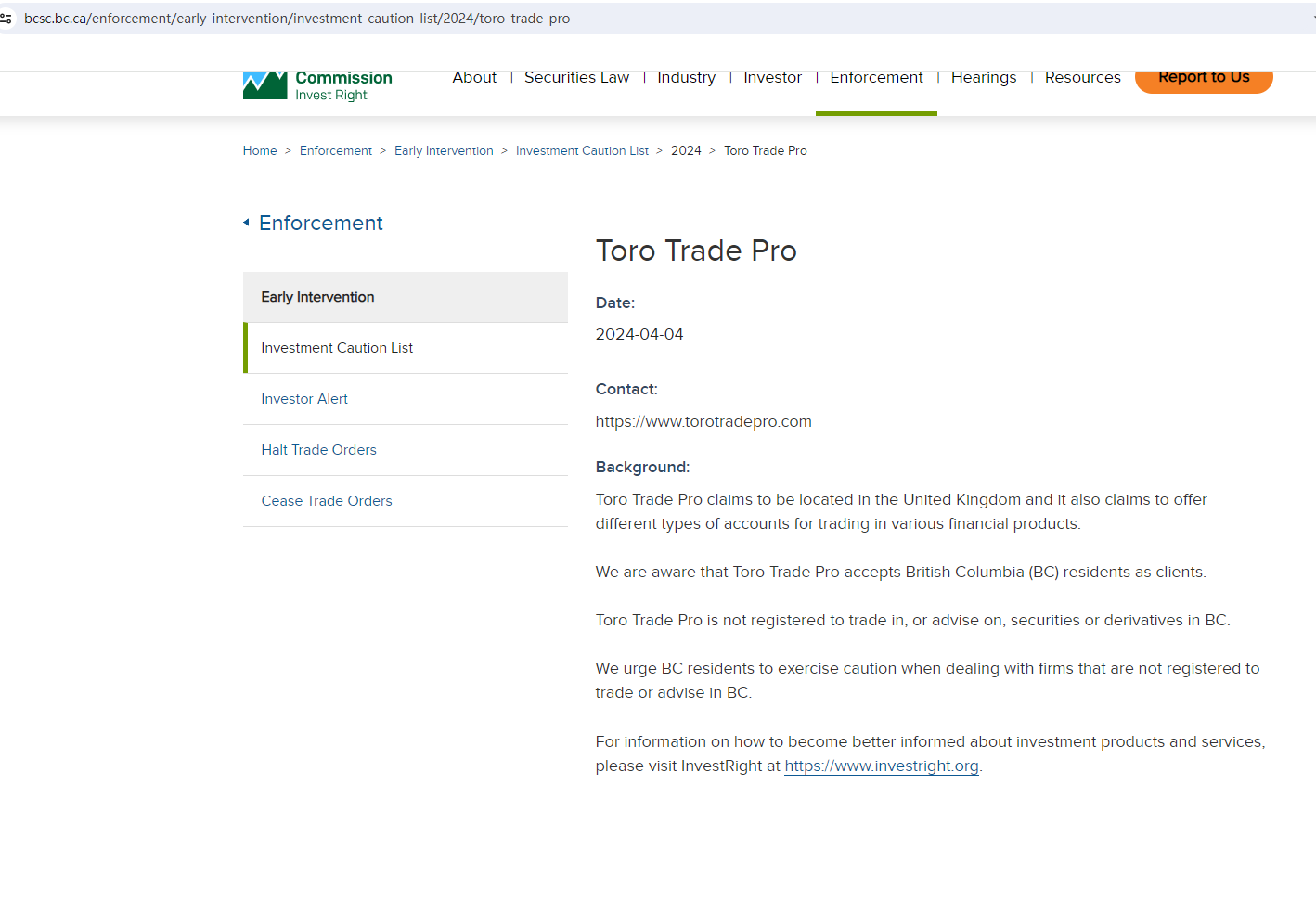Click the BCSC Commission logo
The image size is (1316, 914).
317,85
